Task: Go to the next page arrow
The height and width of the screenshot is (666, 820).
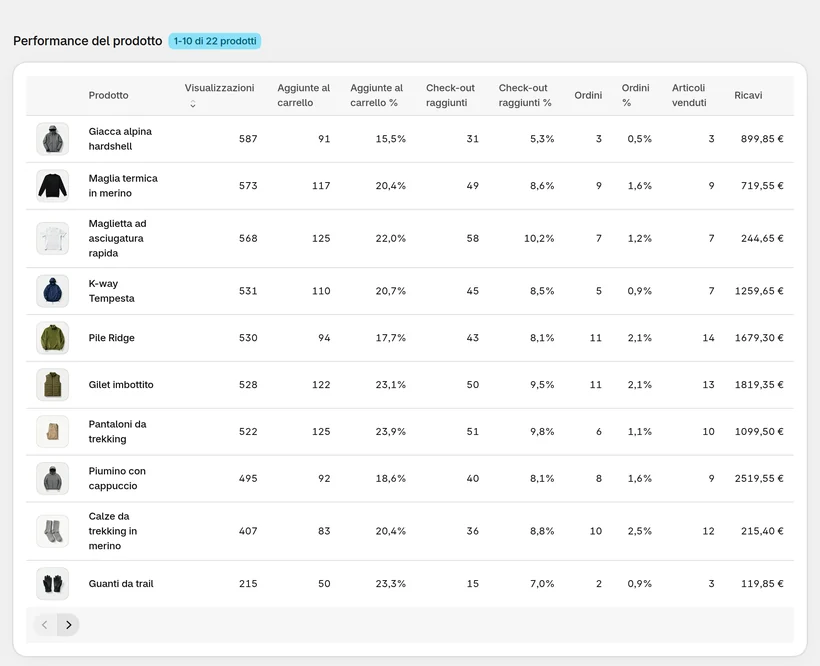Action: (x=69, y=625)
